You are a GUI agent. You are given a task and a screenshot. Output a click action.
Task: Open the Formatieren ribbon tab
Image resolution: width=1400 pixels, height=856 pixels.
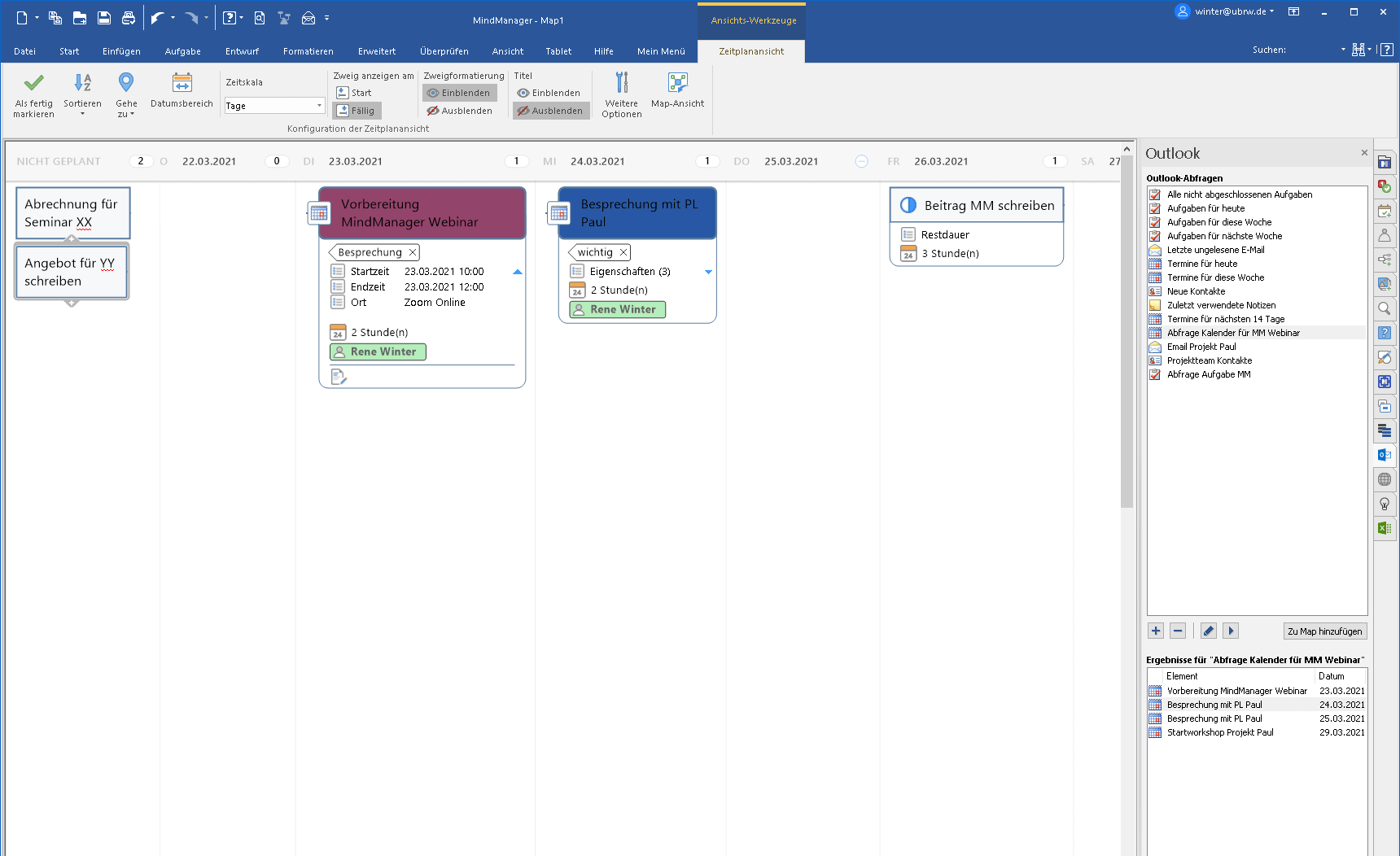pyautogui.click(x=308, y=51)
